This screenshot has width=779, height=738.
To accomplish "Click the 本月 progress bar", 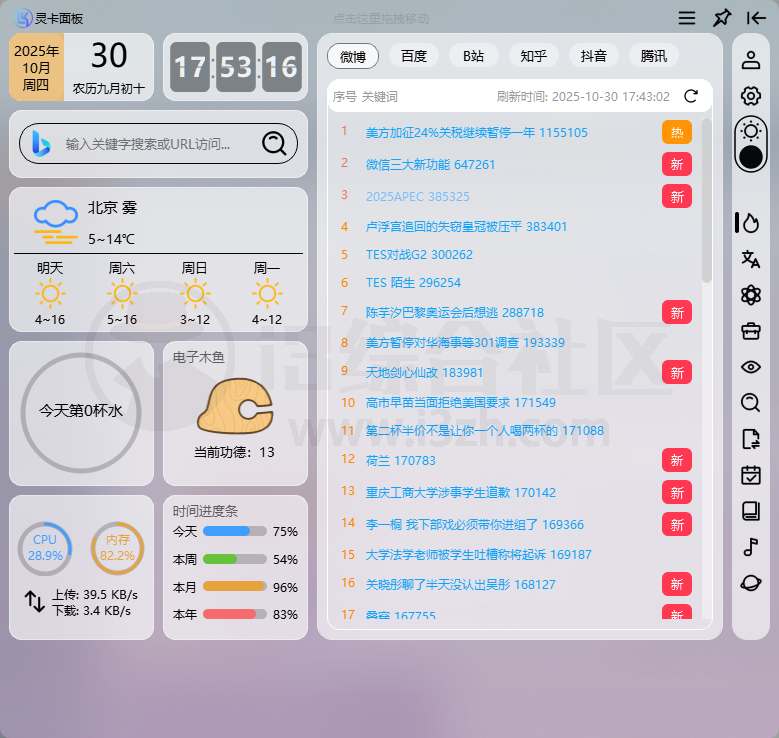I will click(234, 587).
